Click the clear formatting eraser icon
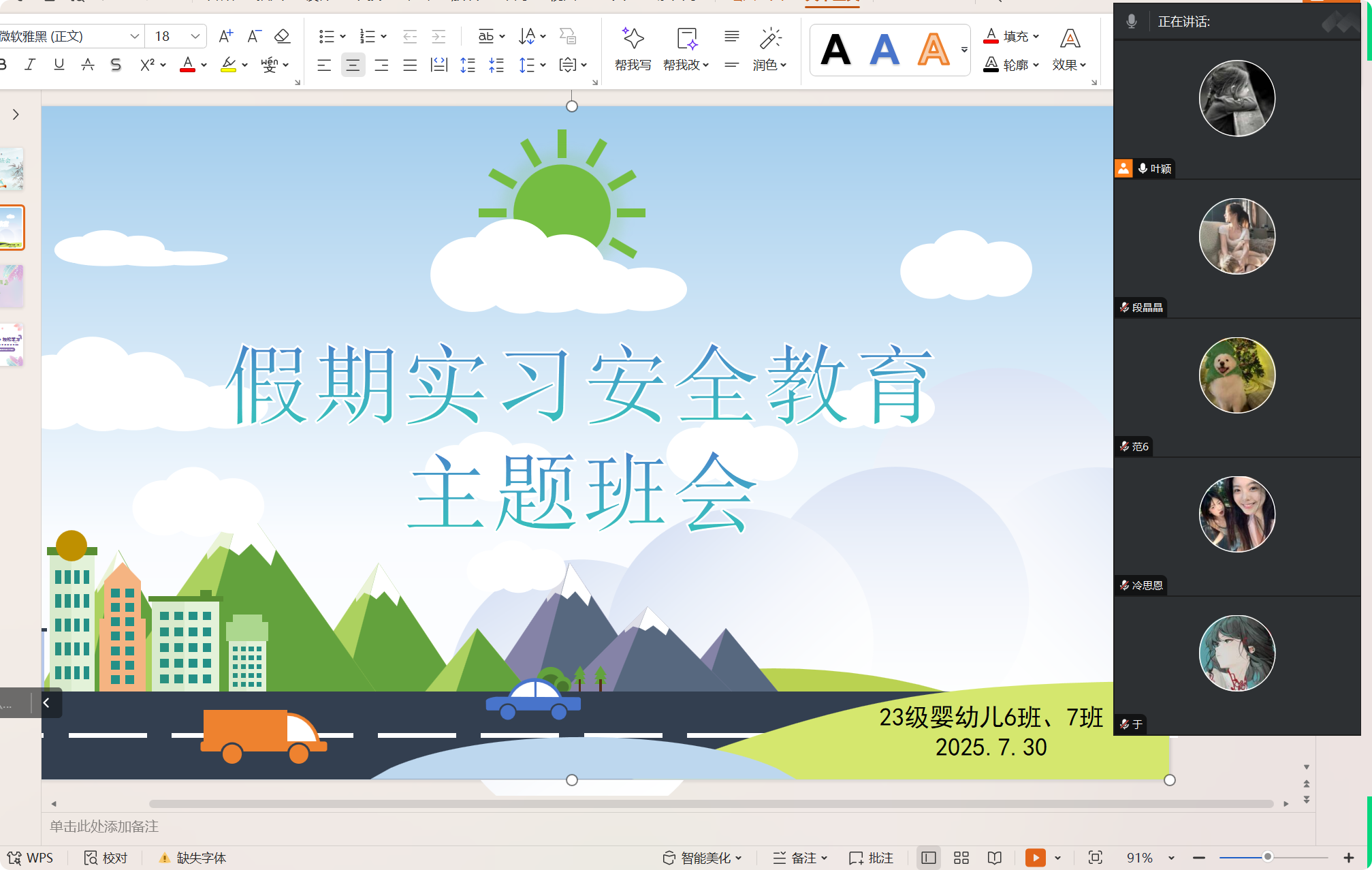Viewport: 1372px width, 870px height. tap(282, 36)
